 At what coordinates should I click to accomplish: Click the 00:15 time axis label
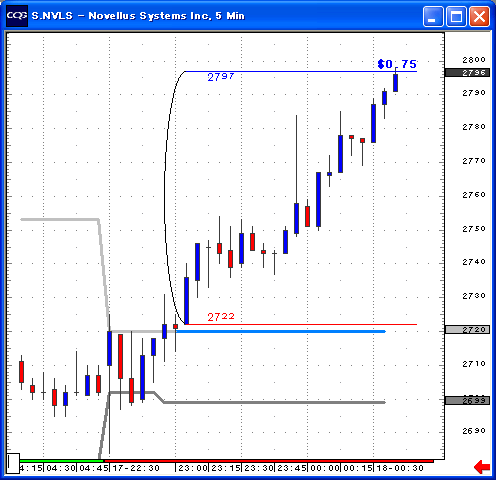pos(358,468)
